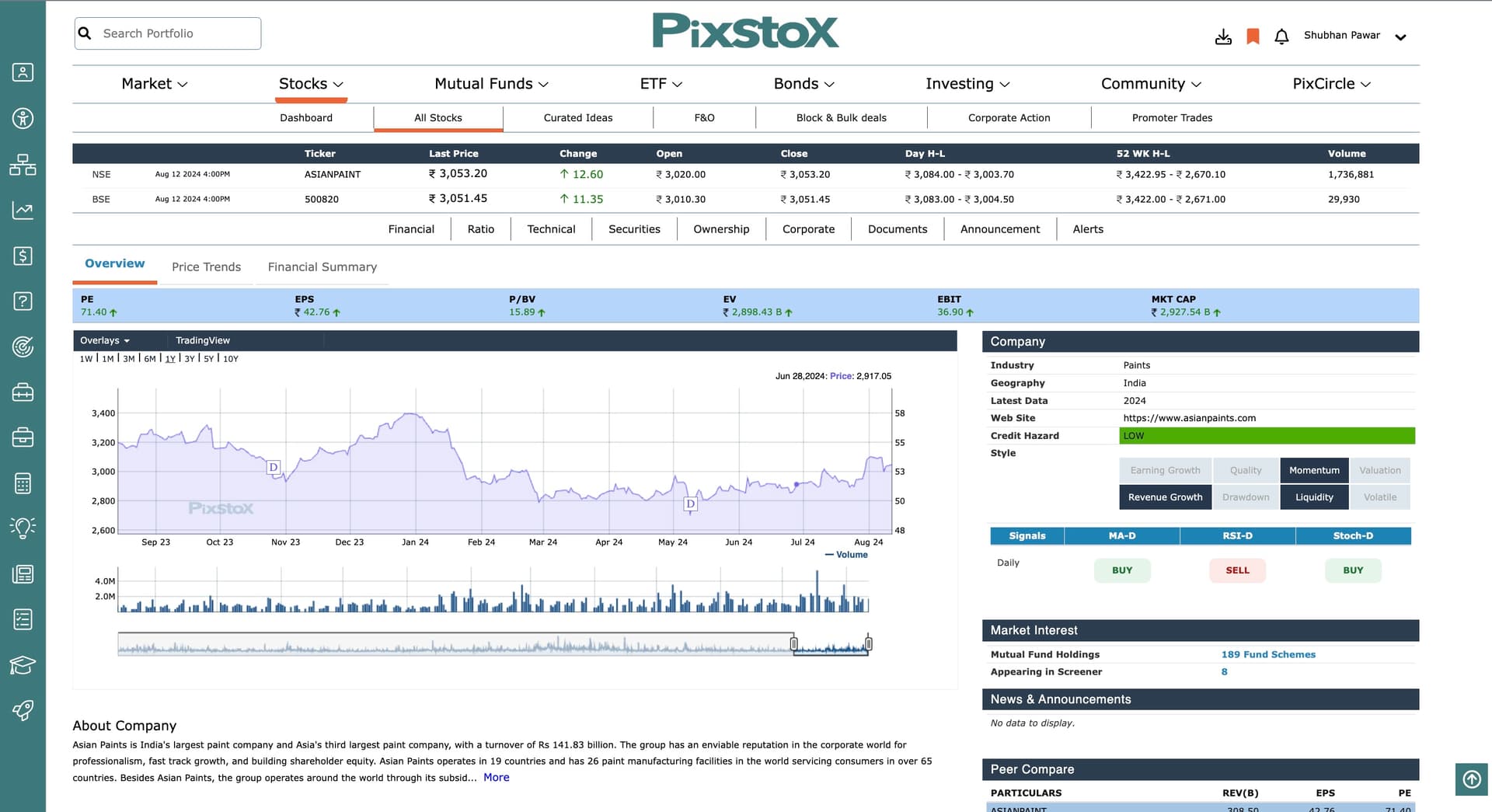Open the Curated Ideas tab
This screenshot has height=812, width=1492.
[x=578, y=118]
